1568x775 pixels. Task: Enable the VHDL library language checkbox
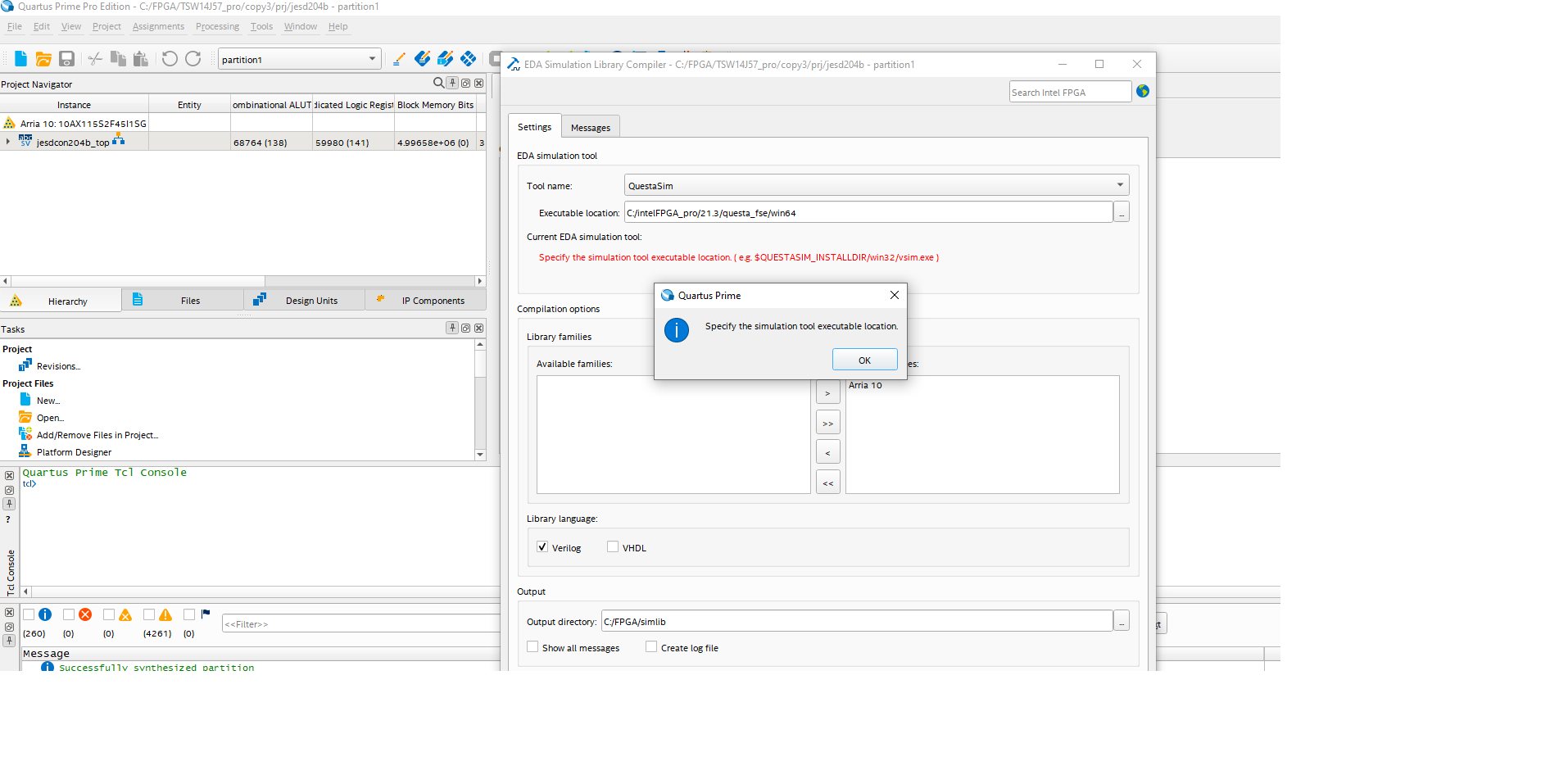click(x=613, y=547)
